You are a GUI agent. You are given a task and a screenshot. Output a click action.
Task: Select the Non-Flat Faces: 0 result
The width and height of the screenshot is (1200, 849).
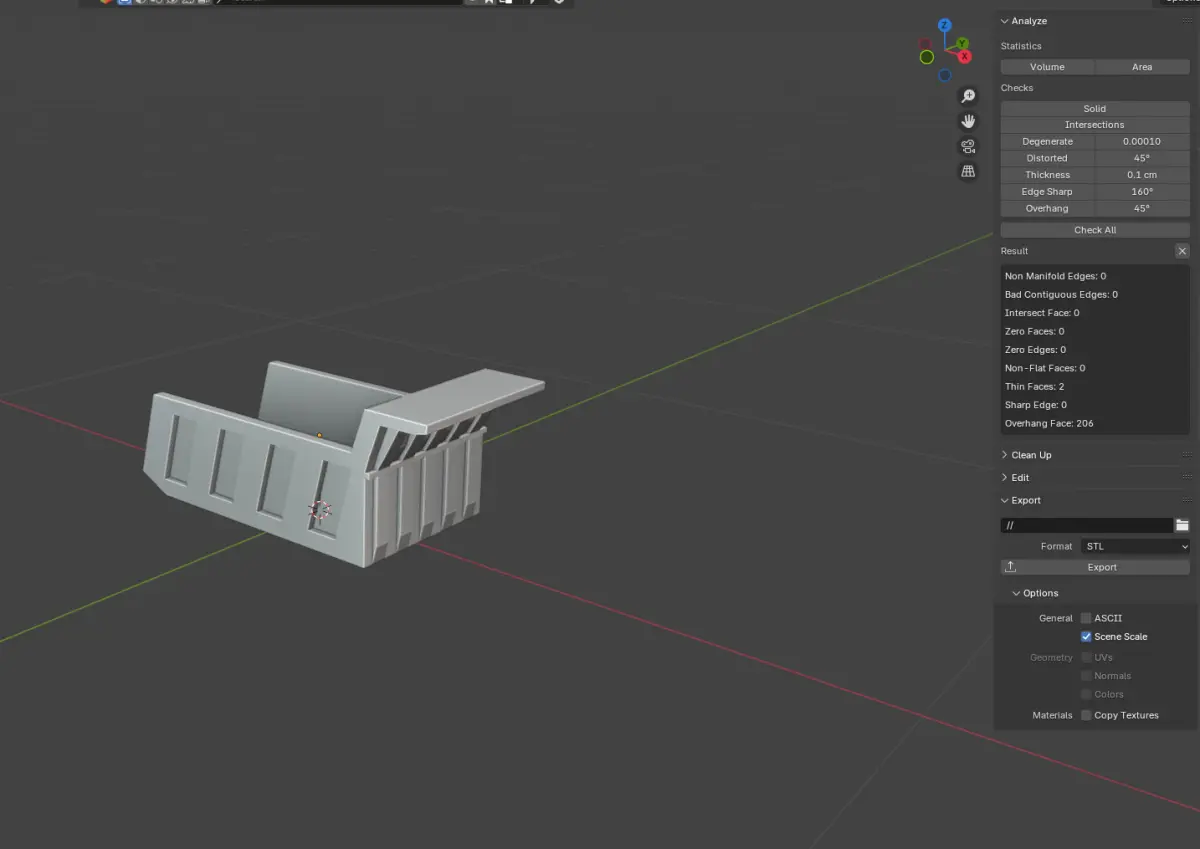[1045, 368]
